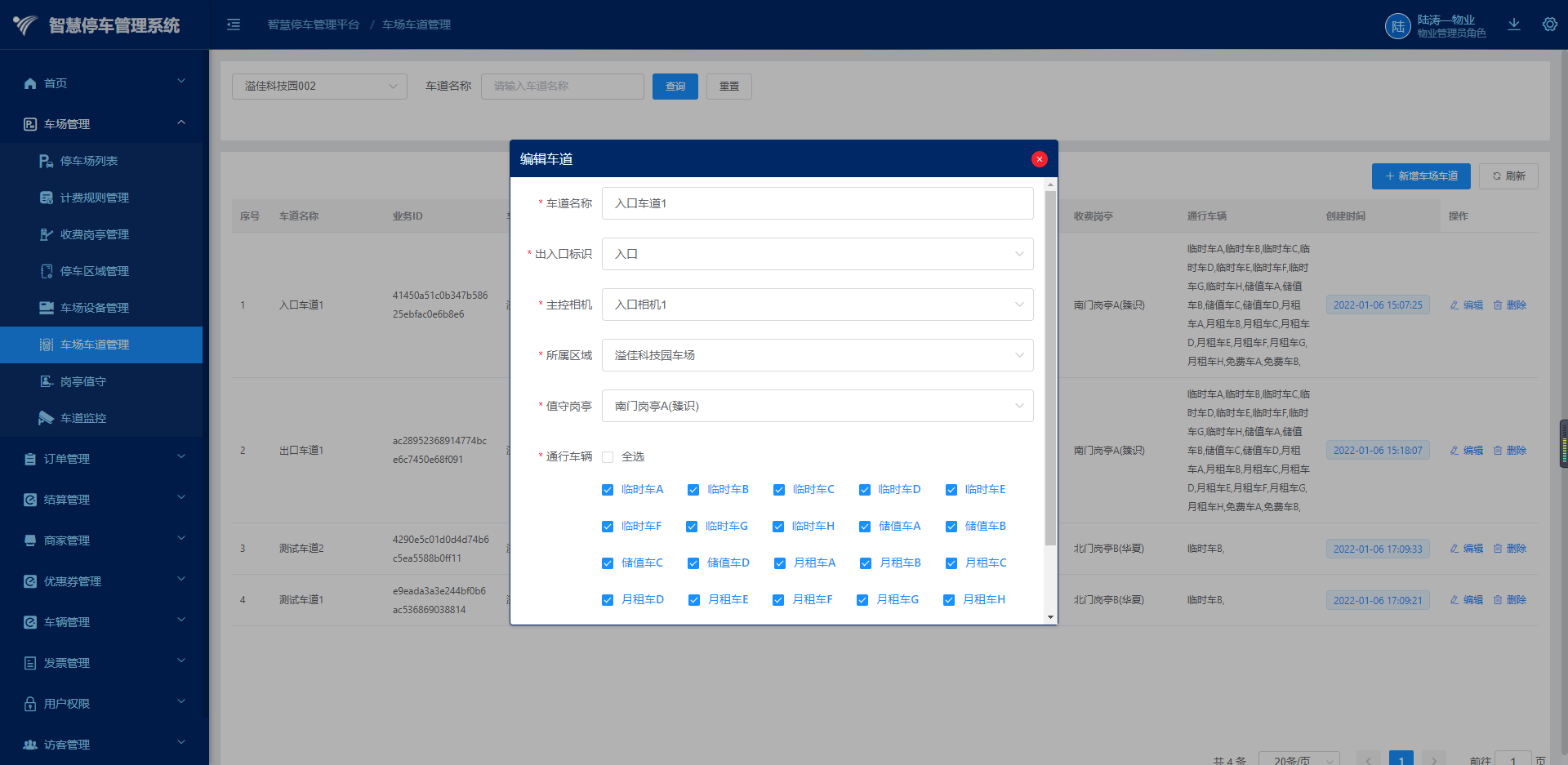Image resolution: width=1568 pixels, height=765 pixels.
Task: Expand the 订单管理 menu chevron
Action: (x=181, y=456)
